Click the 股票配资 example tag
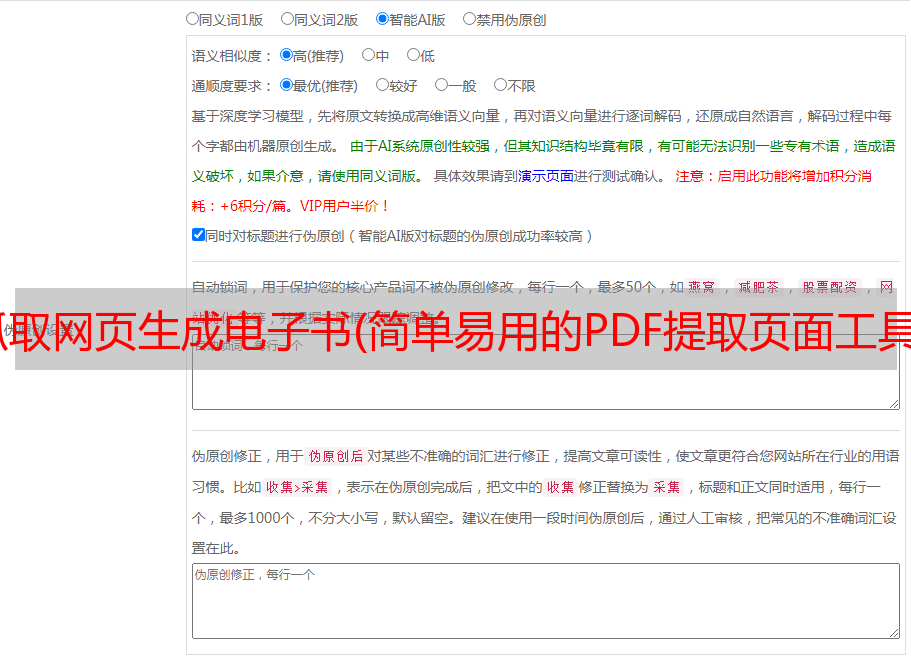911x658 pixels. (x=830, y=287)
